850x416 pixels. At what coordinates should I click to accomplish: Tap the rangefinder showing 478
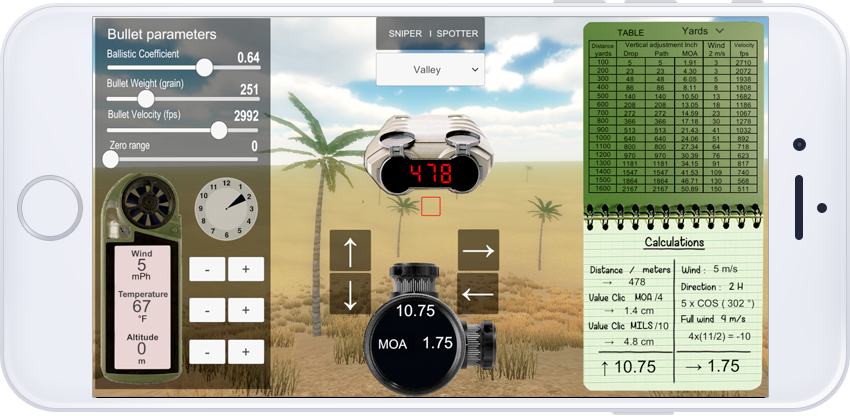click(430, 173)
